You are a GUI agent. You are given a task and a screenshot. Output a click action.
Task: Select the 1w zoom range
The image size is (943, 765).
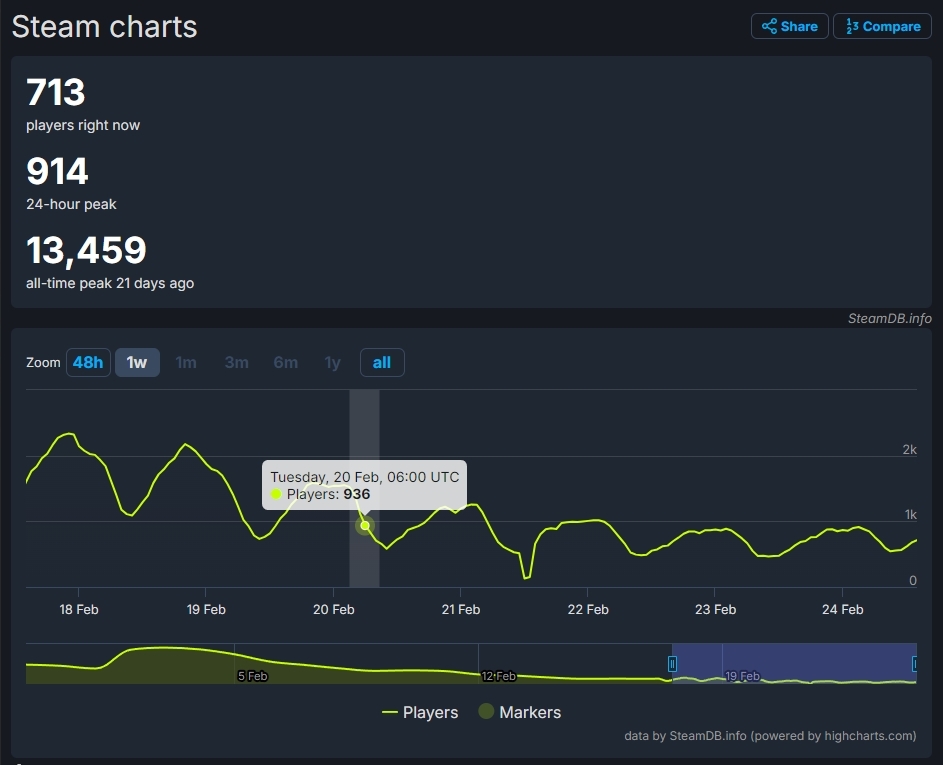137,362
